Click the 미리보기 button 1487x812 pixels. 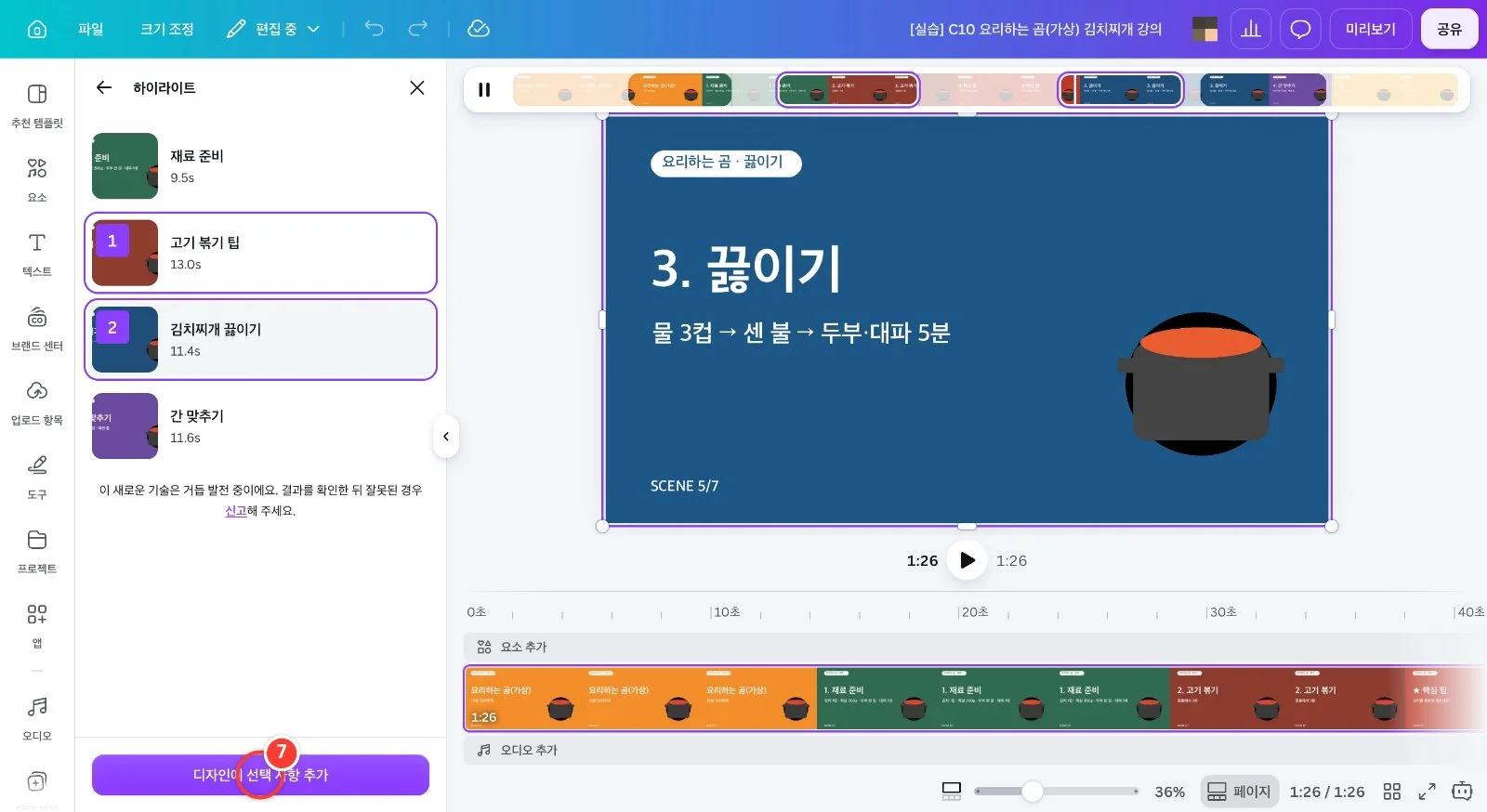1371,29
